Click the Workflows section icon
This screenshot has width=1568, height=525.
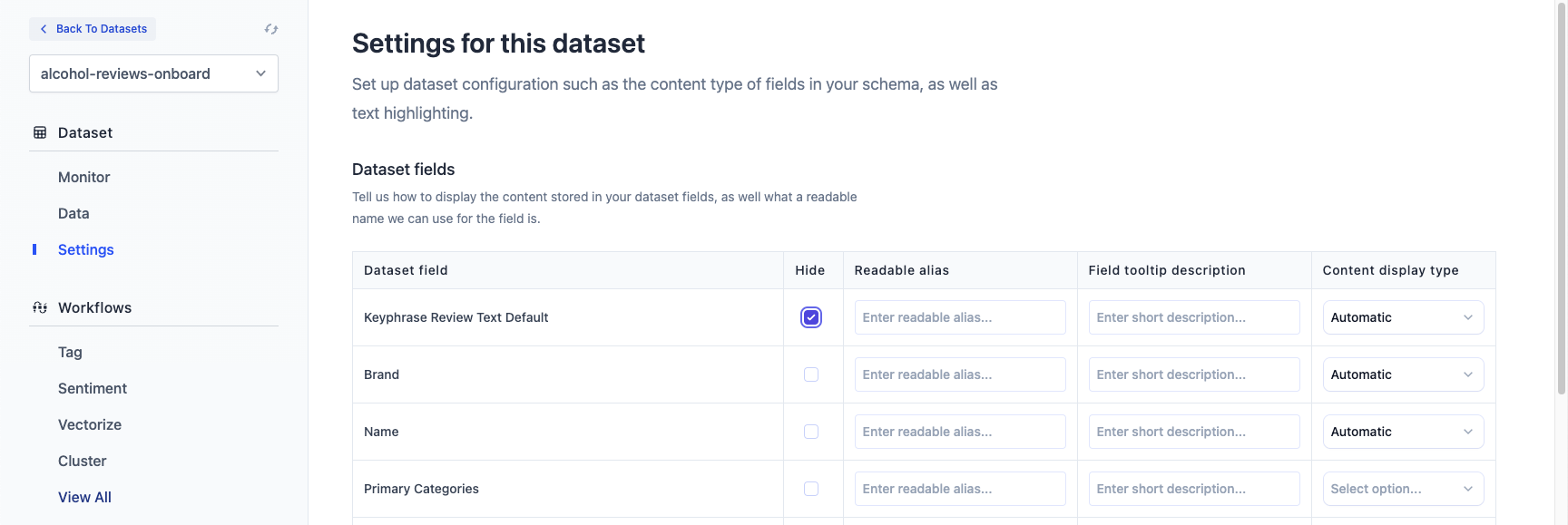[x=40, y=307]
